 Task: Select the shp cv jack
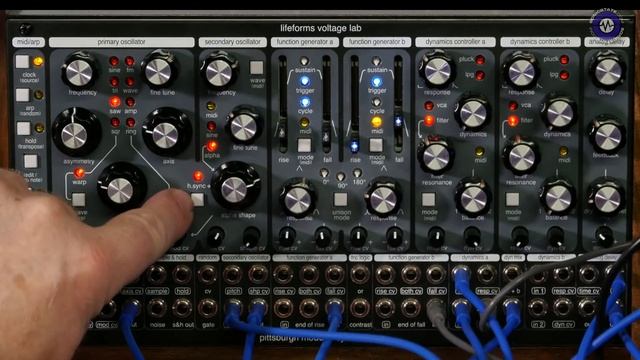pyautogui.click(x=258, y=275)
